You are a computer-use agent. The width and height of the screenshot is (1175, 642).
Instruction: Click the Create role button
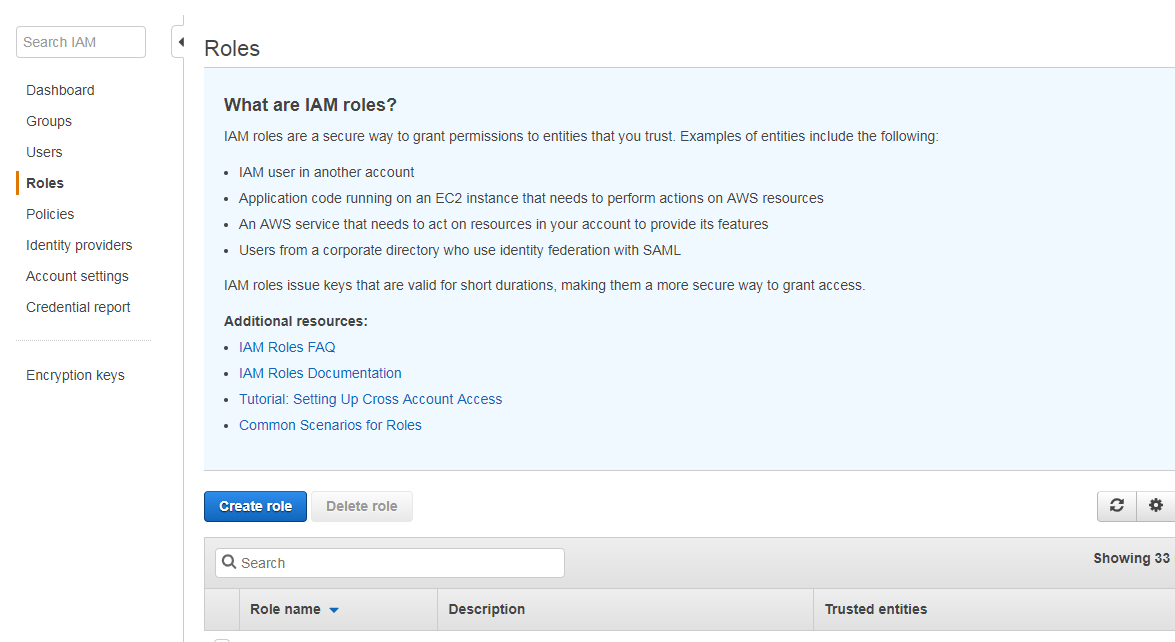(x=256, y=506)
